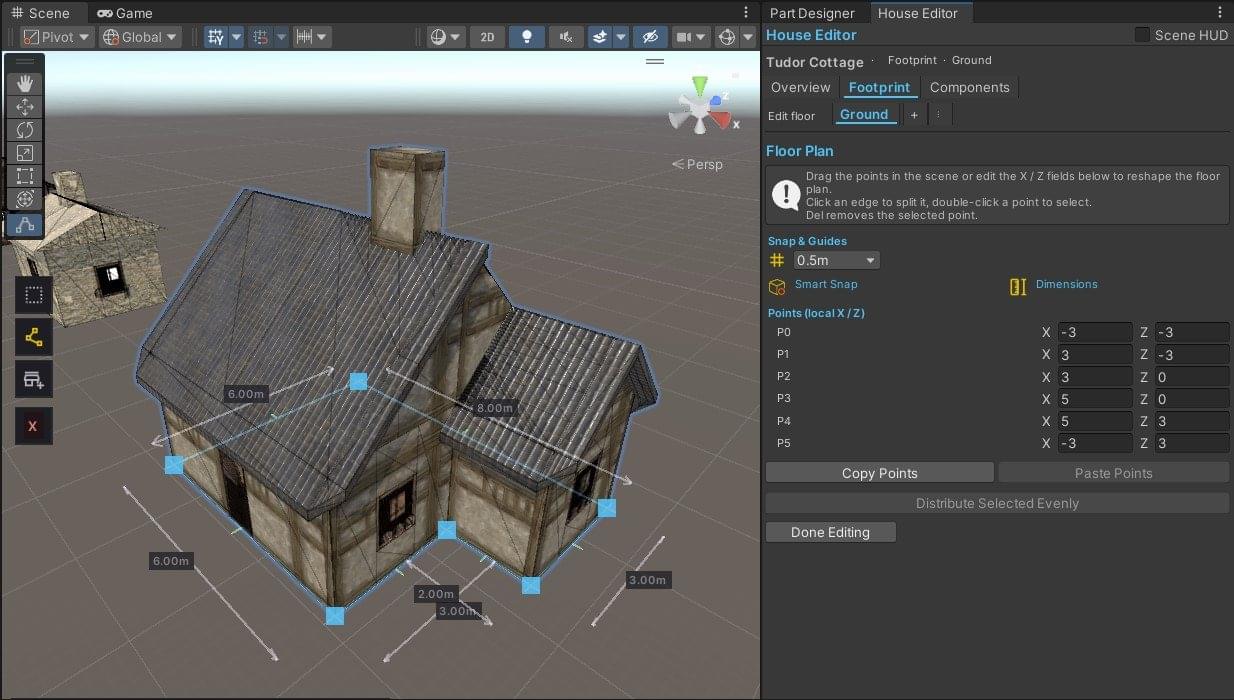Toggle Persp projection label
1234x700 pixels.
pos(697,164)
